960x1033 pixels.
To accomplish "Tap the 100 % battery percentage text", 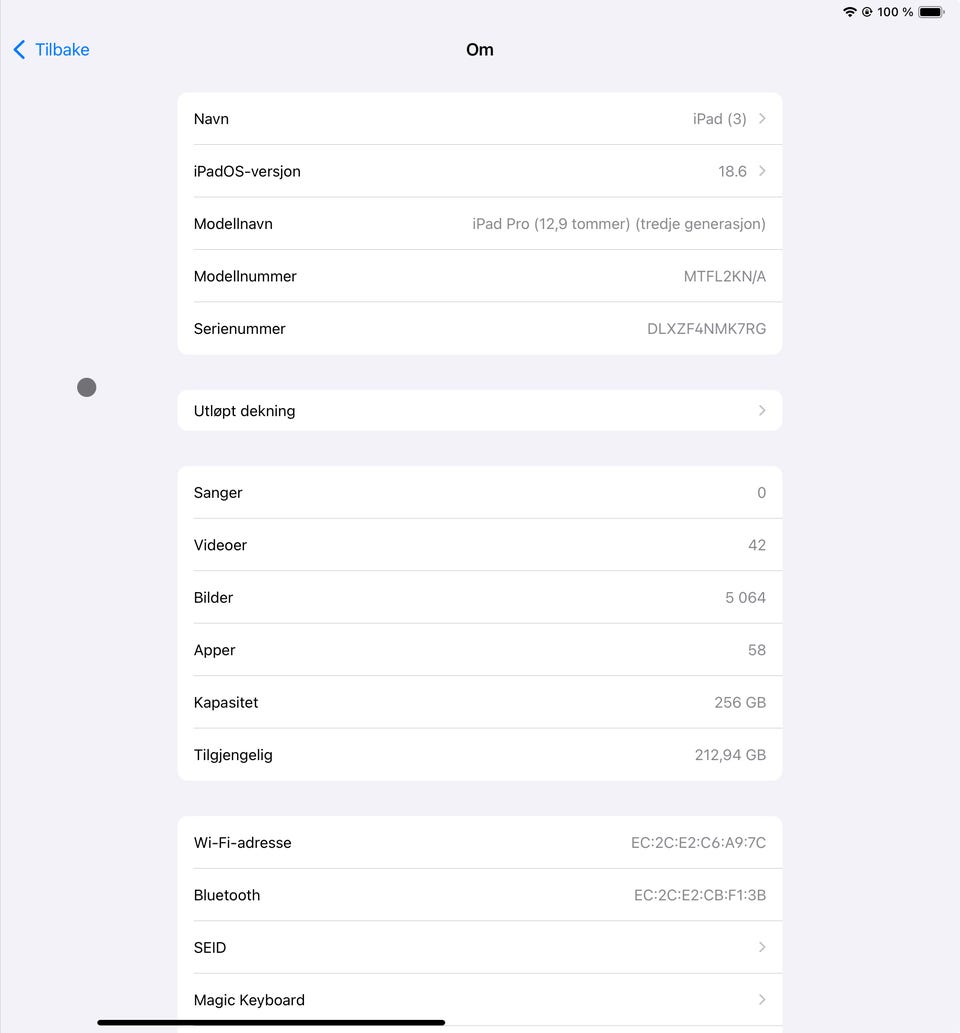I will pyautogui.click(x=895, y=12).
